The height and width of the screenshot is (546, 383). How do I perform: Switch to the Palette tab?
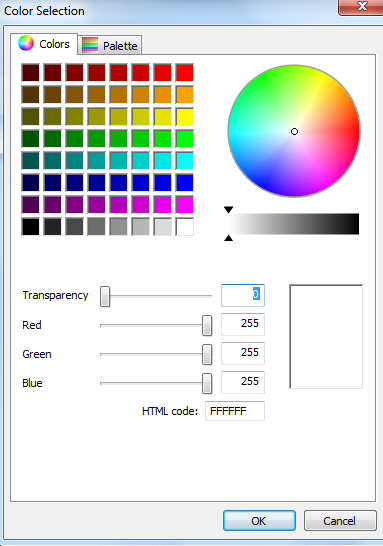(x=110, y=45)
